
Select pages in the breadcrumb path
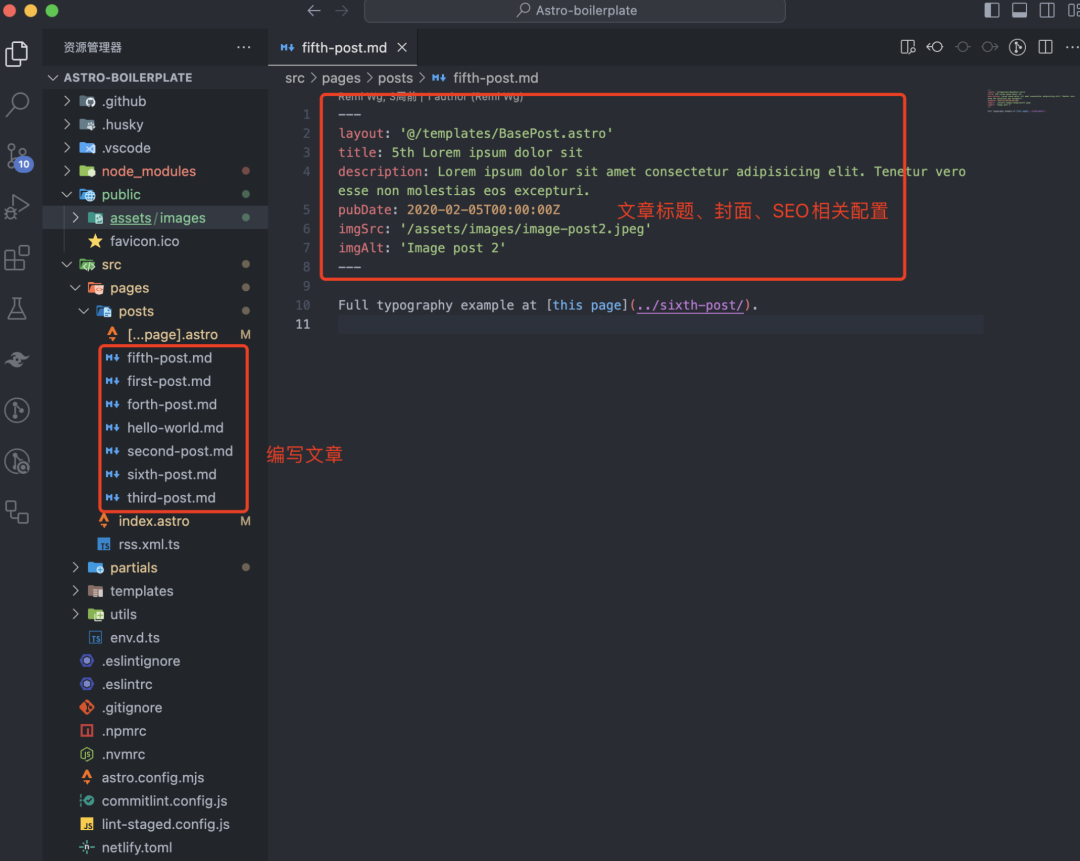coord(340,78)
